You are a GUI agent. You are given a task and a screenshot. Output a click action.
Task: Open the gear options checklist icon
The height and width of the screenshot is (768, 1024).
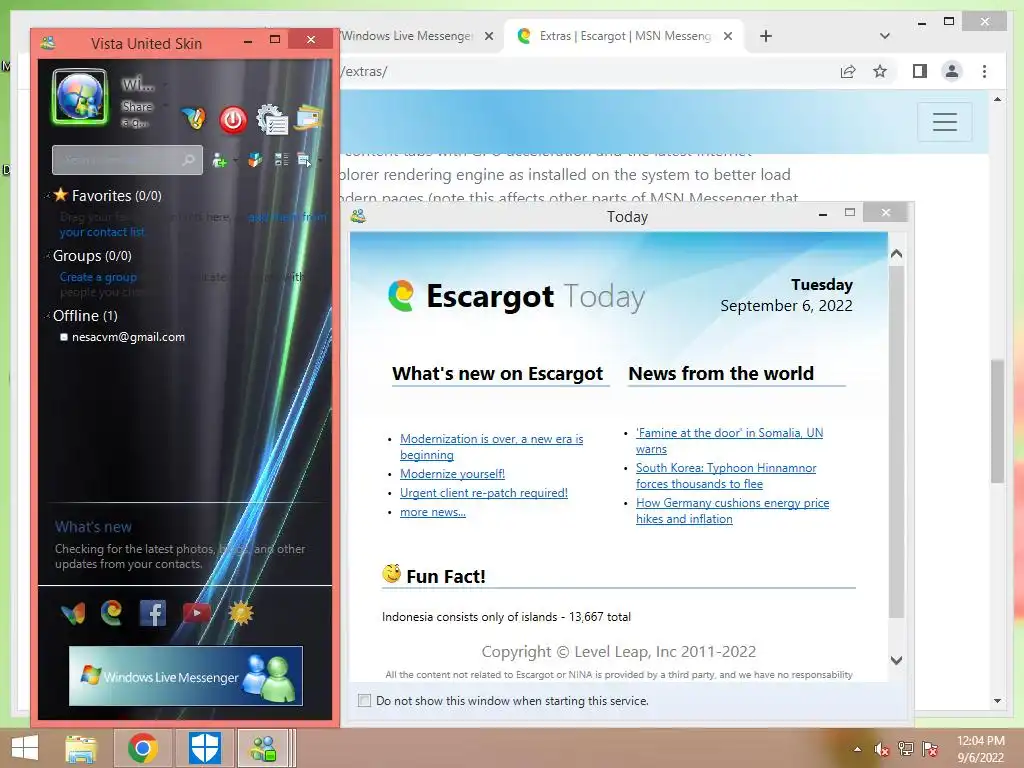coord(272,120)
